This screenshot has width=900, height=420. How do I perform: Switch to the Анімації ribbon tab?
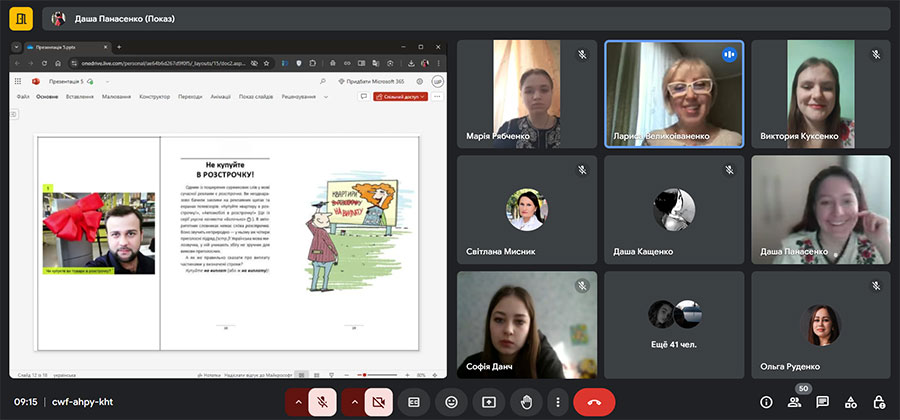tap(221, 97)
